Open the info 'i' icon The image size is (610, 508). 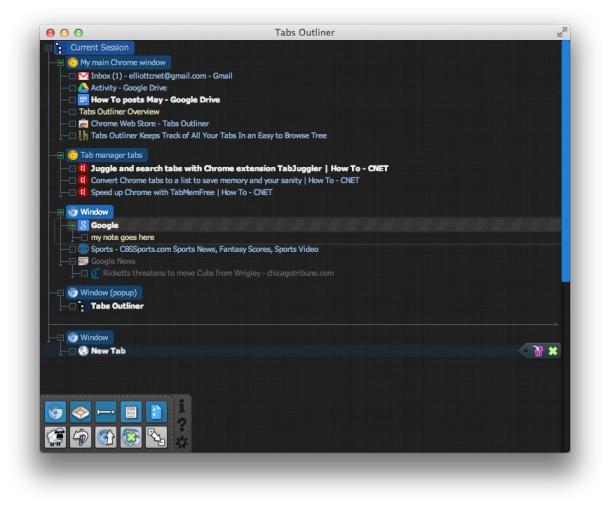(182, 406)
